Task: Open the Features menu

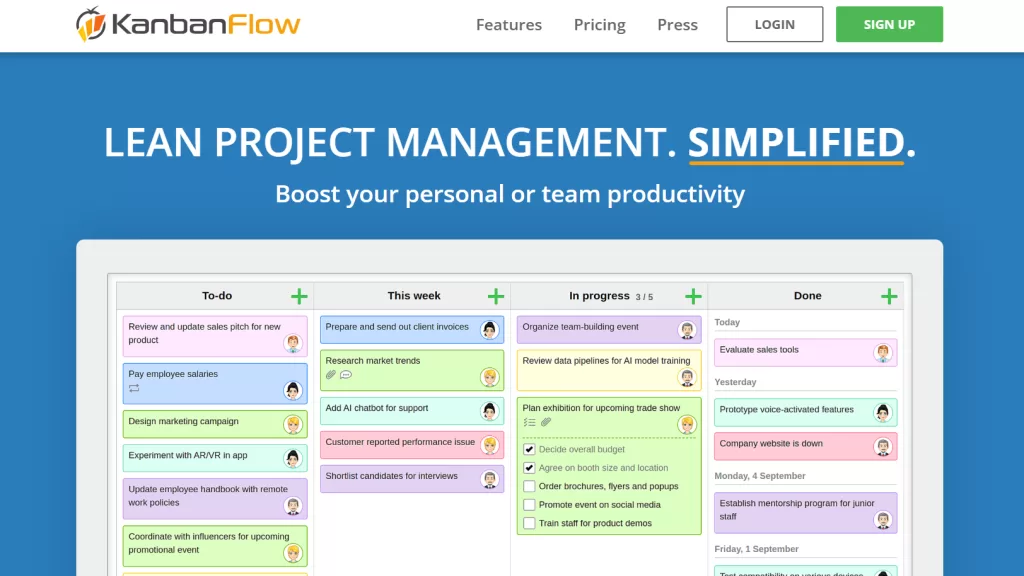Action: point(509,24)
